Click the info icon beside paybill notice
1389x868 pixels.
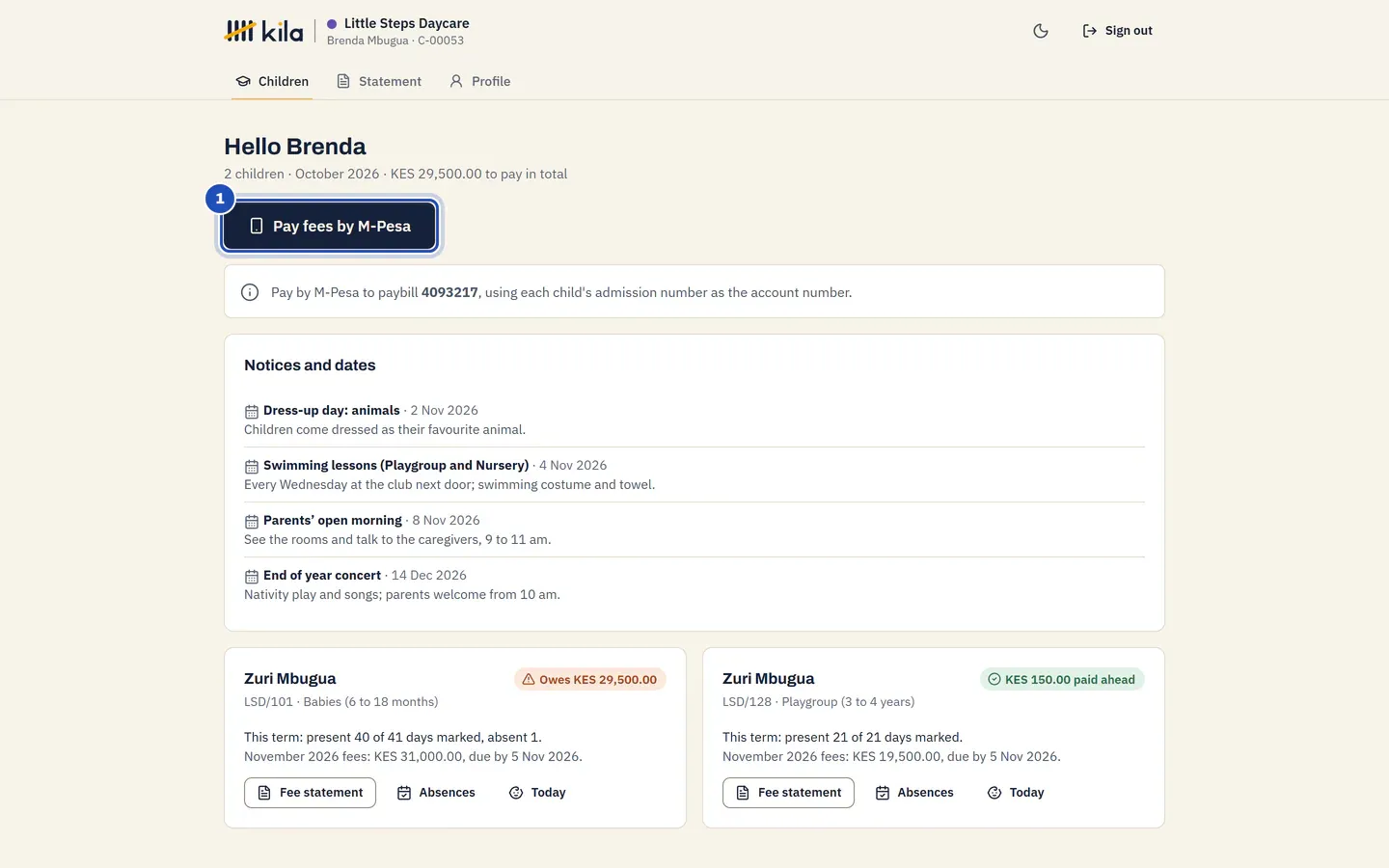click(x=250, y=292)
